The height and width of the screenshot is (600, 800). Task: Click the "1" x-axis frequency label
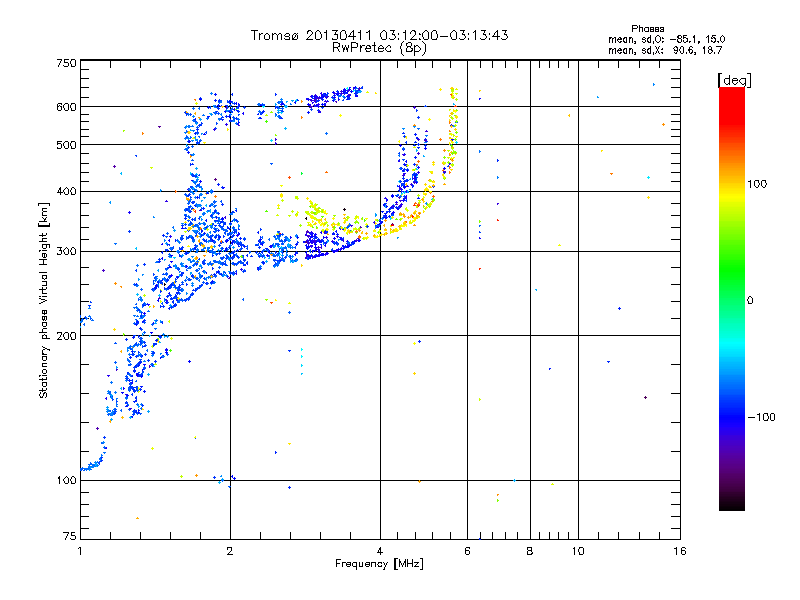pyautogui.click(x=80, y=551)
